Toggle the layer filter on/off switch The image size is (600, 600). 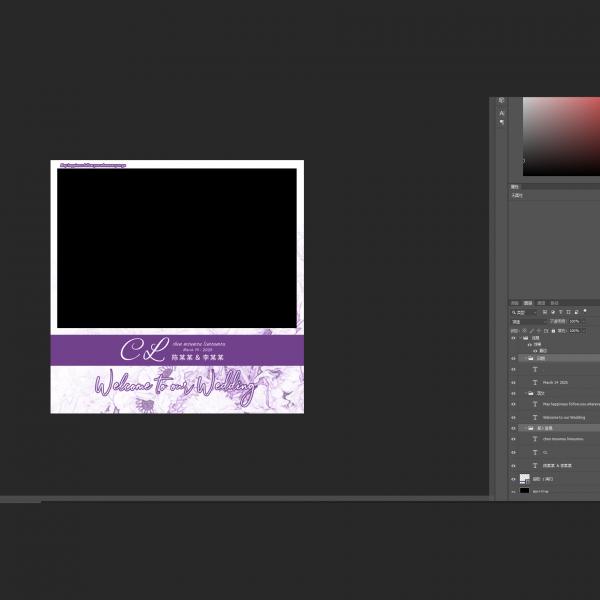(585, 311)
